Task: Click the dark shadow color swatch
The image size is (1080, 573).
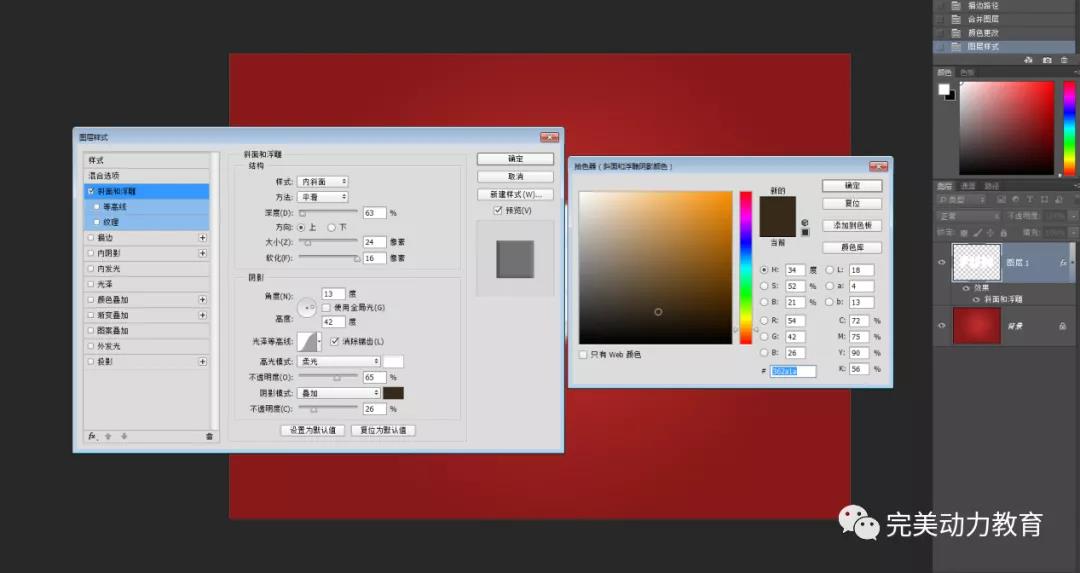Action: 393,393
